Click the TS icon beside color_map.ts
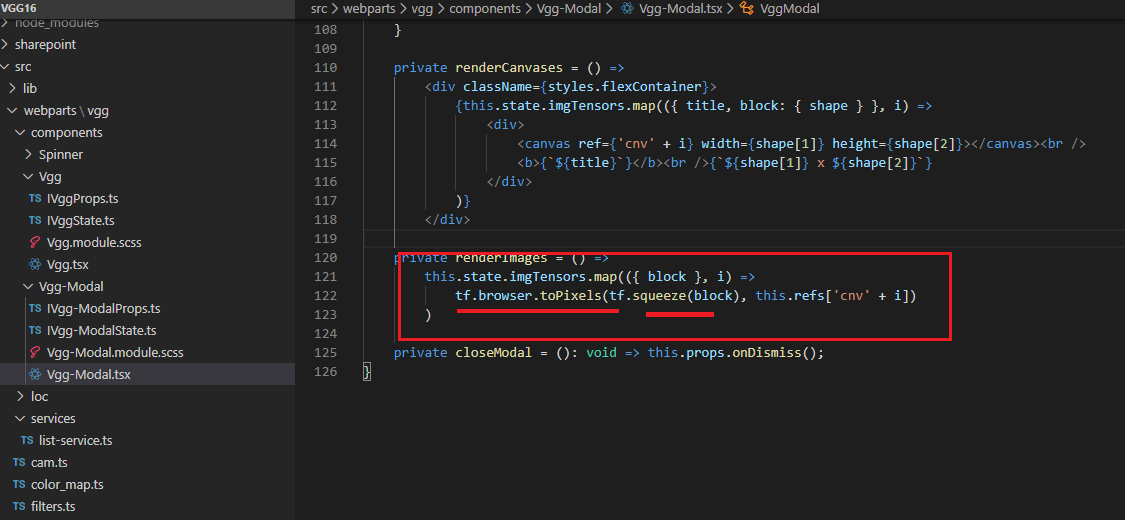Viewport: 1125px width, 520px height. pos(19,485)
